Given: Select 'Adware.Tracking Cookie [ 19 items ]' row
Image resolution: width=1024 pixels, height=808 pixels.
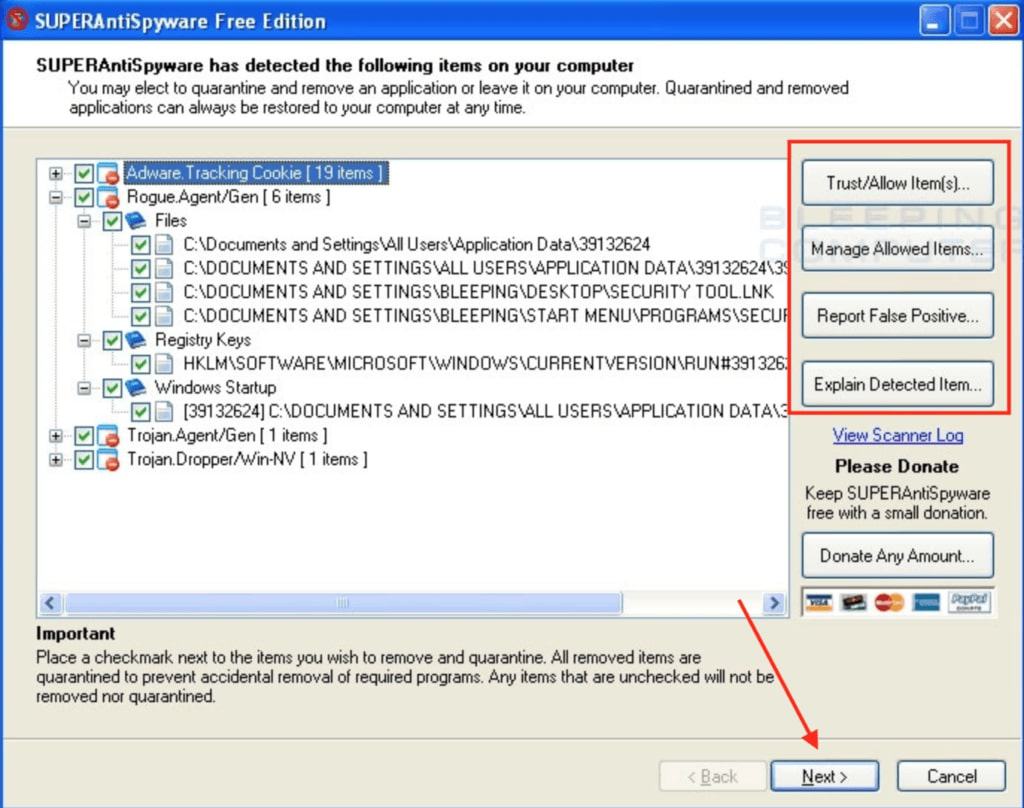Looking at the screenshot, I should tap(256, 173).
